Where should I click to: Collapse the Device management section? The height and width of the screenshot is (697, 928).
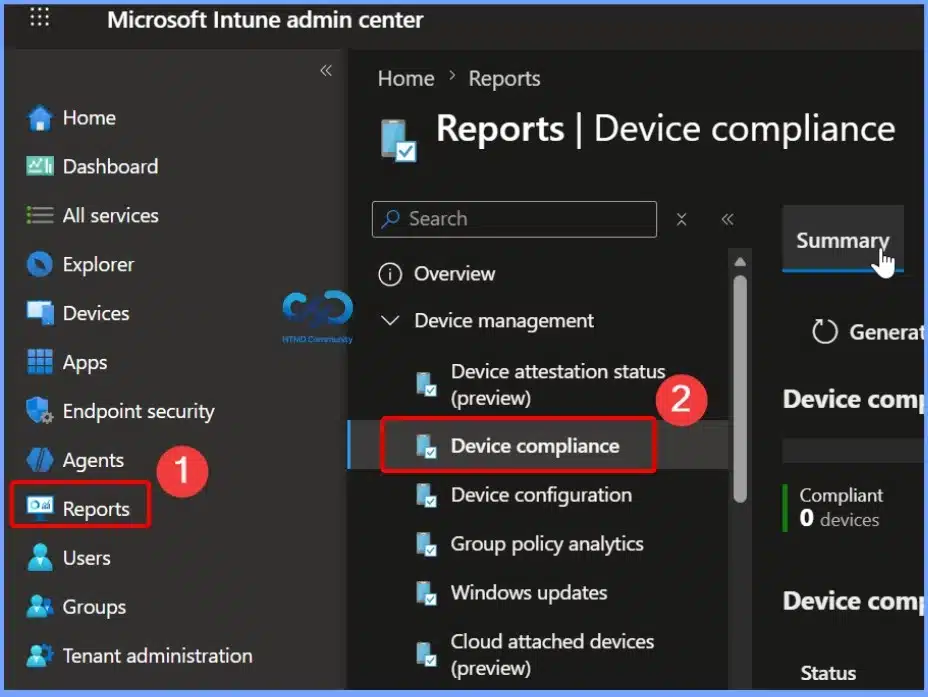coord(390,321)
